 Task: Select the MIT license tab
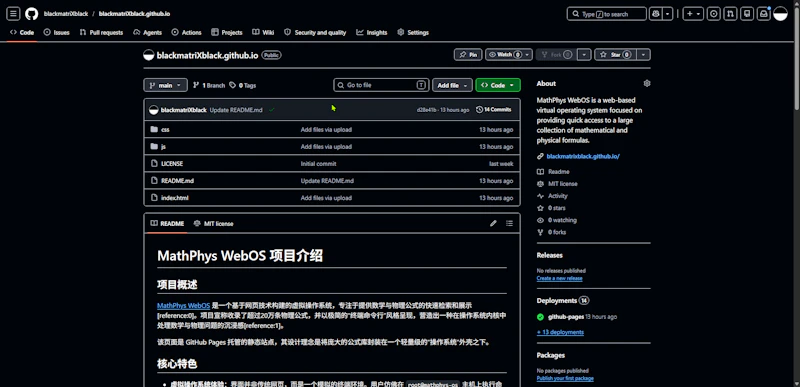point(213,223)
